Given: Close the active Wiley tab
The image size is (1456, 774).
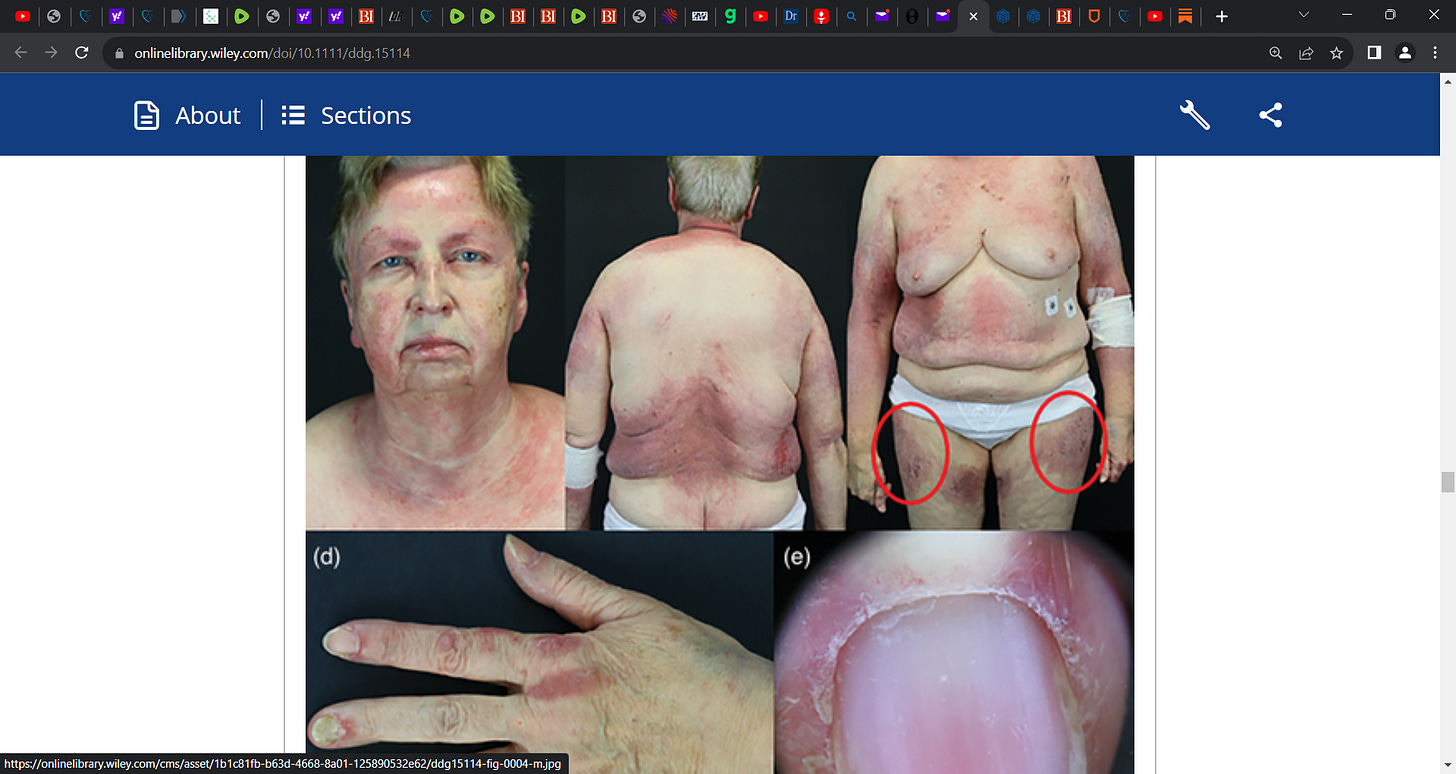Looking at the screenshot, I should point(973,16).
